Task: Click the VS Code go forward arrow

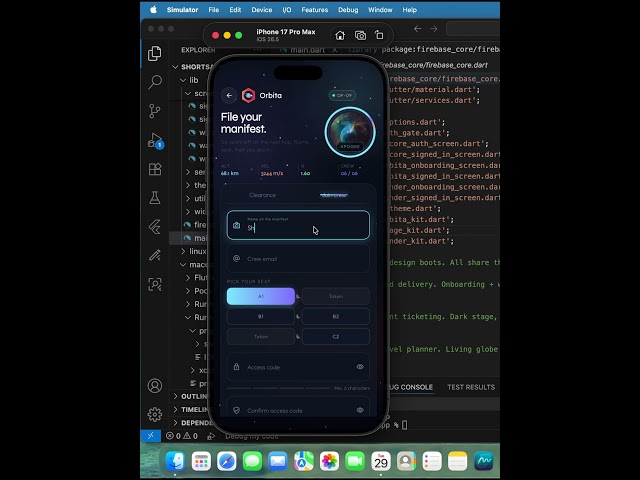Action: [433, 29]
